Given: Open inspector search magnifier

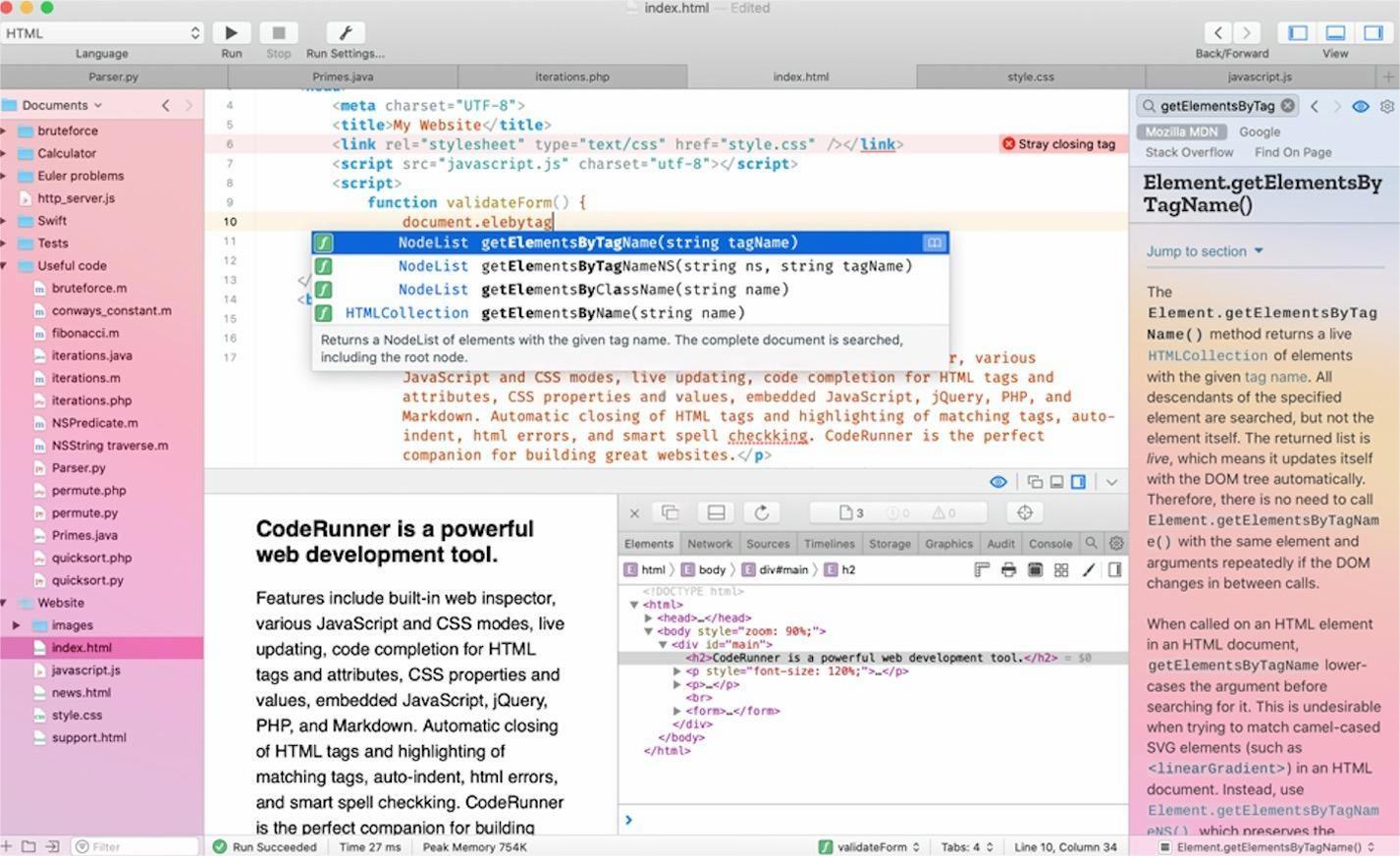Looking at the screenshot, I should click(1091, 543).
